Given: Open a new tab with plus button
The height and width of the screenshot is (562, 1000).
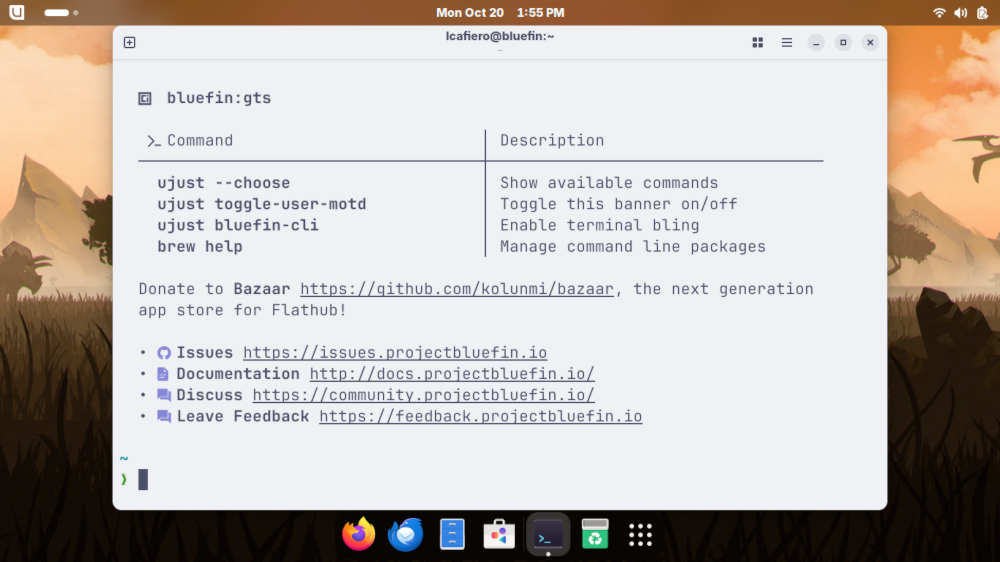Looking at the screenshot, I should click(x=129, y=42).
